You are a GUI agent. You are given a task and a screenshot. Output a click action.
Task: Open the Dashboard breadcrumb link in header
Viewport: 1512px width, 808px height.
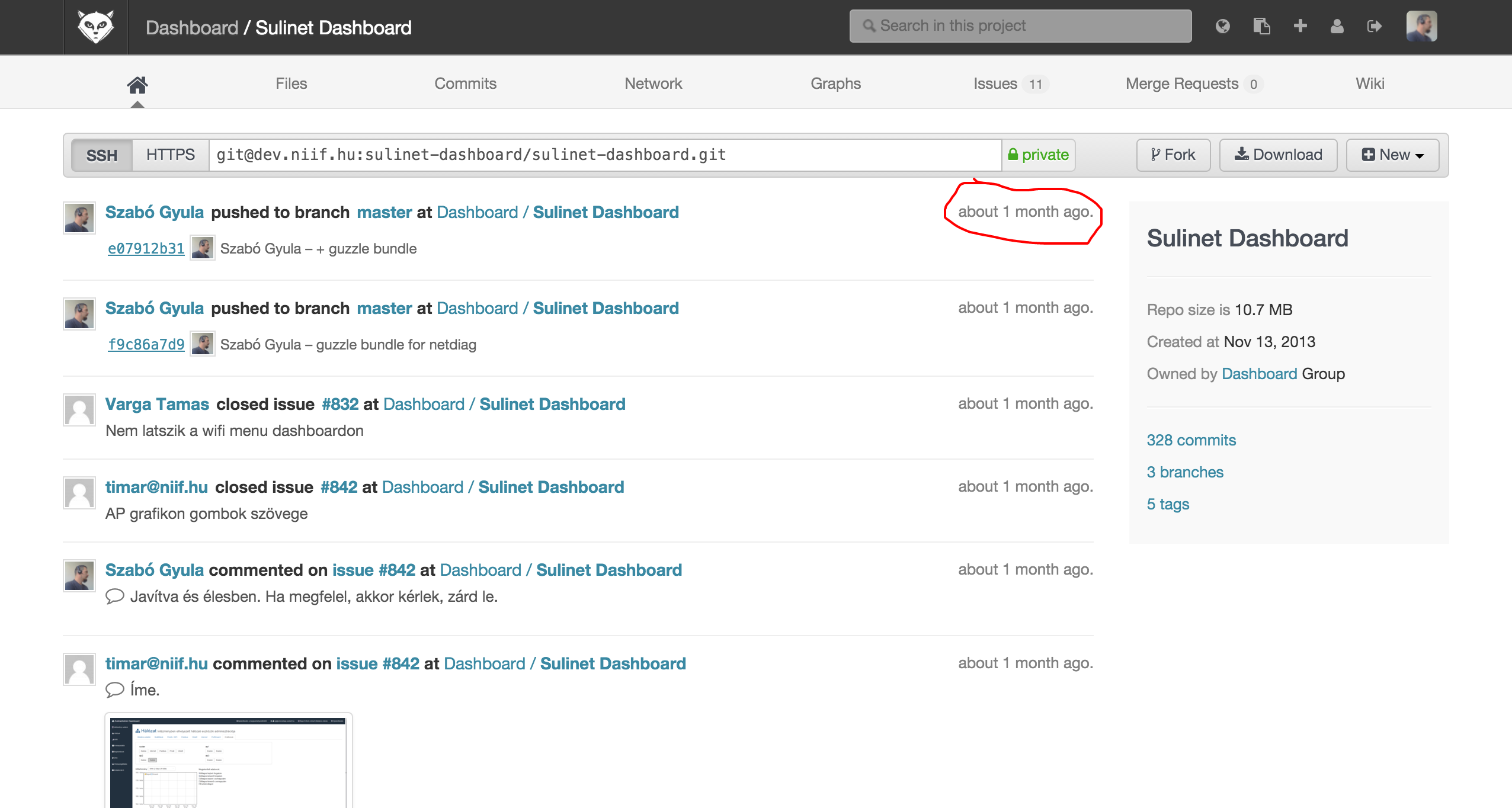click(x=192, y=28)
